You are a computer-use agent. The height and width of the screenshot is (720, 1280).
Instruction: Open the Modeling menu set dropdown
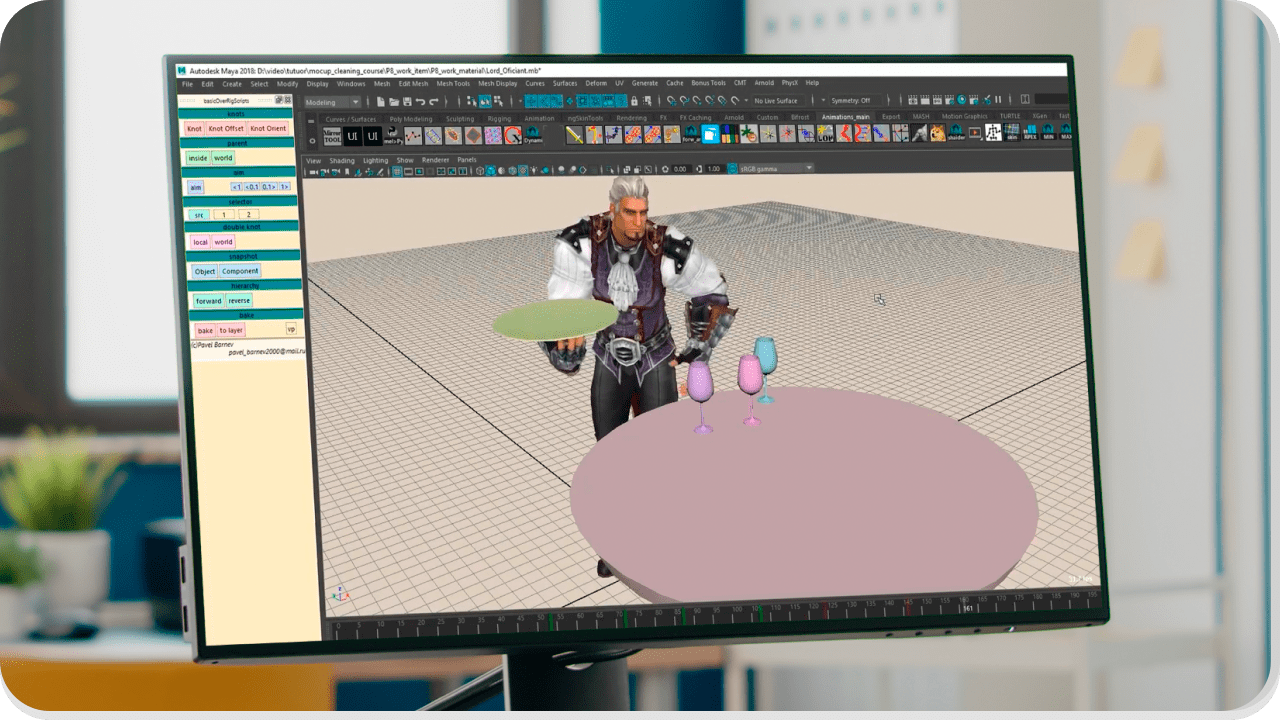pyautogui.click(x=333, y=102)
